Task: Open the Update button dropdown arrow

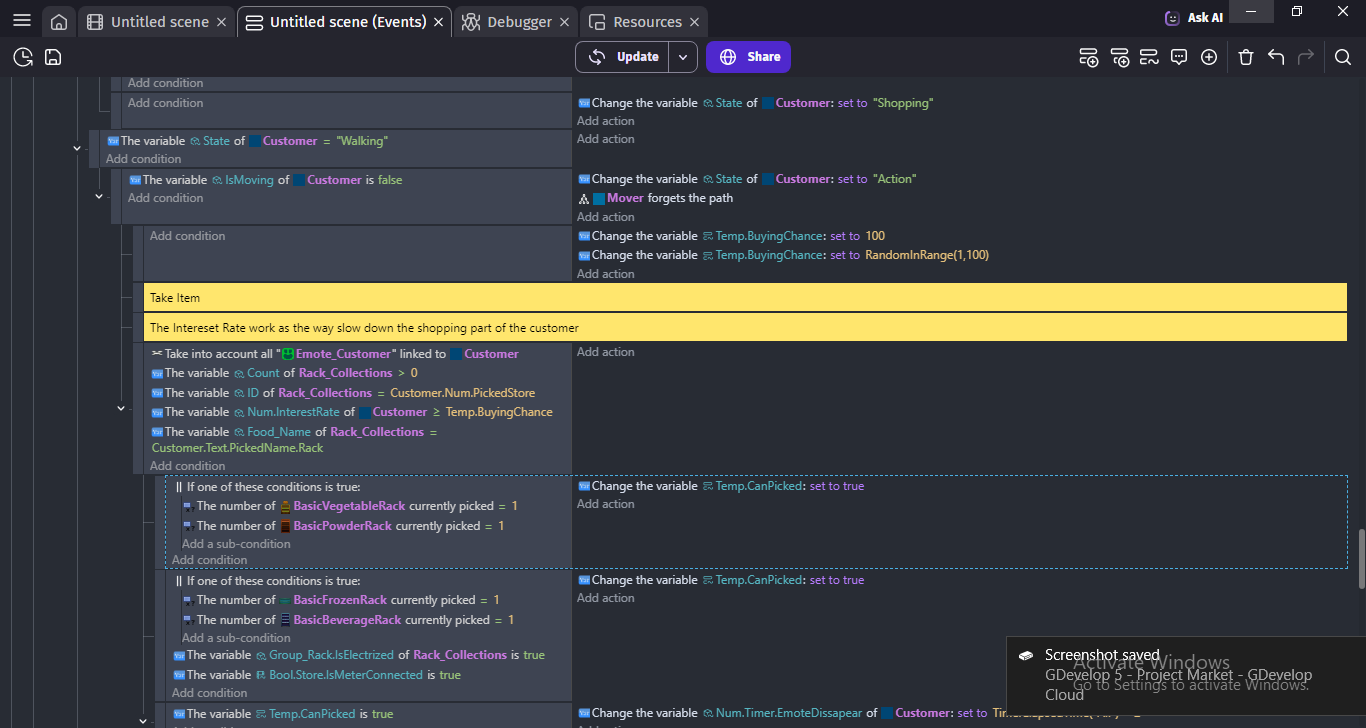Action: pos(683,57)
